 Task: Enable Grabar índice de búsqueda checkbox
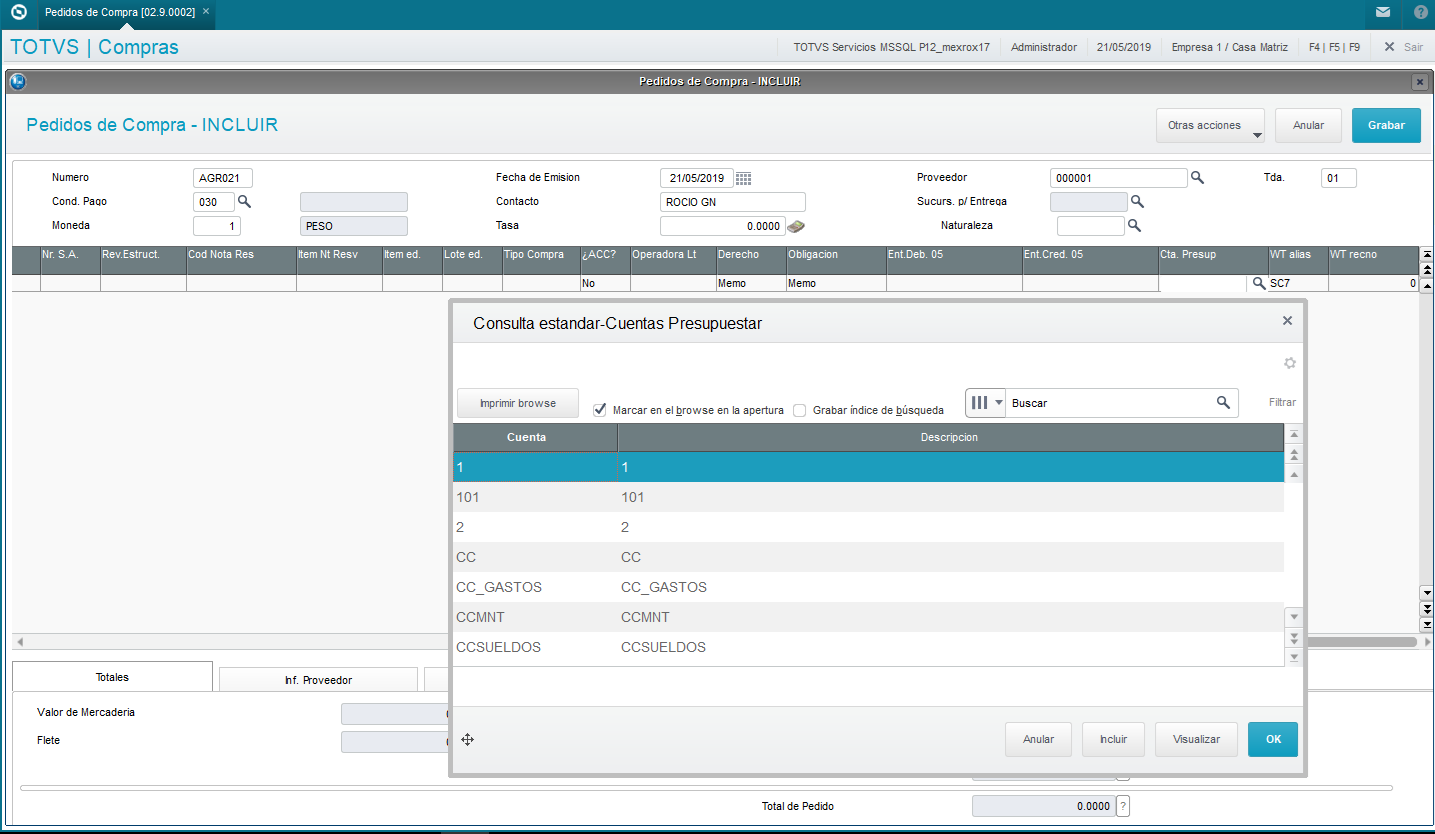(x=800, y=410)
